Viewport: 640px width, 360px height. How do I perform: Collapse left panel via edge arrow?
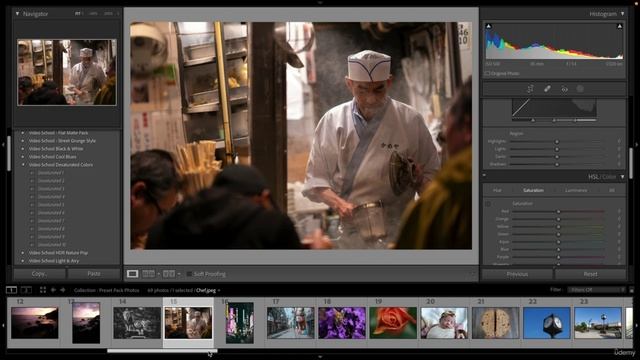[x=3, y=144]
